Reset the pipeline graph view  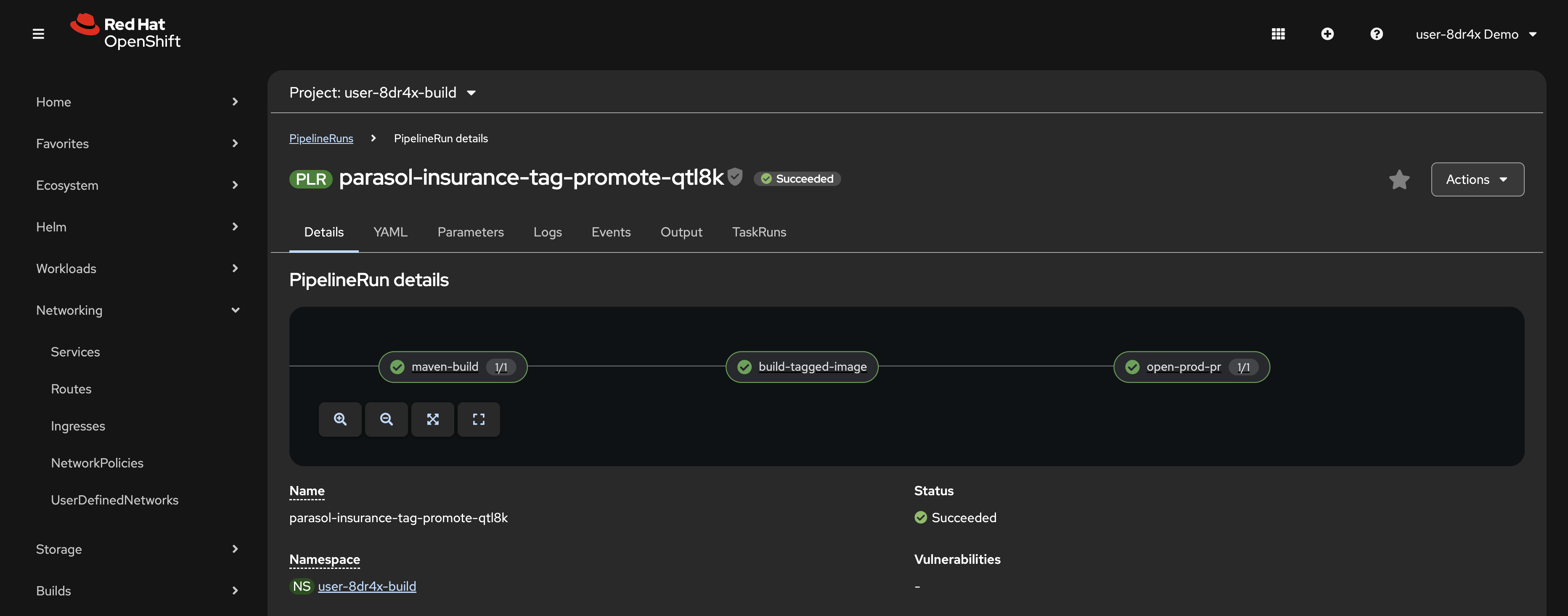pyautogui.click(x=479, y=420)
